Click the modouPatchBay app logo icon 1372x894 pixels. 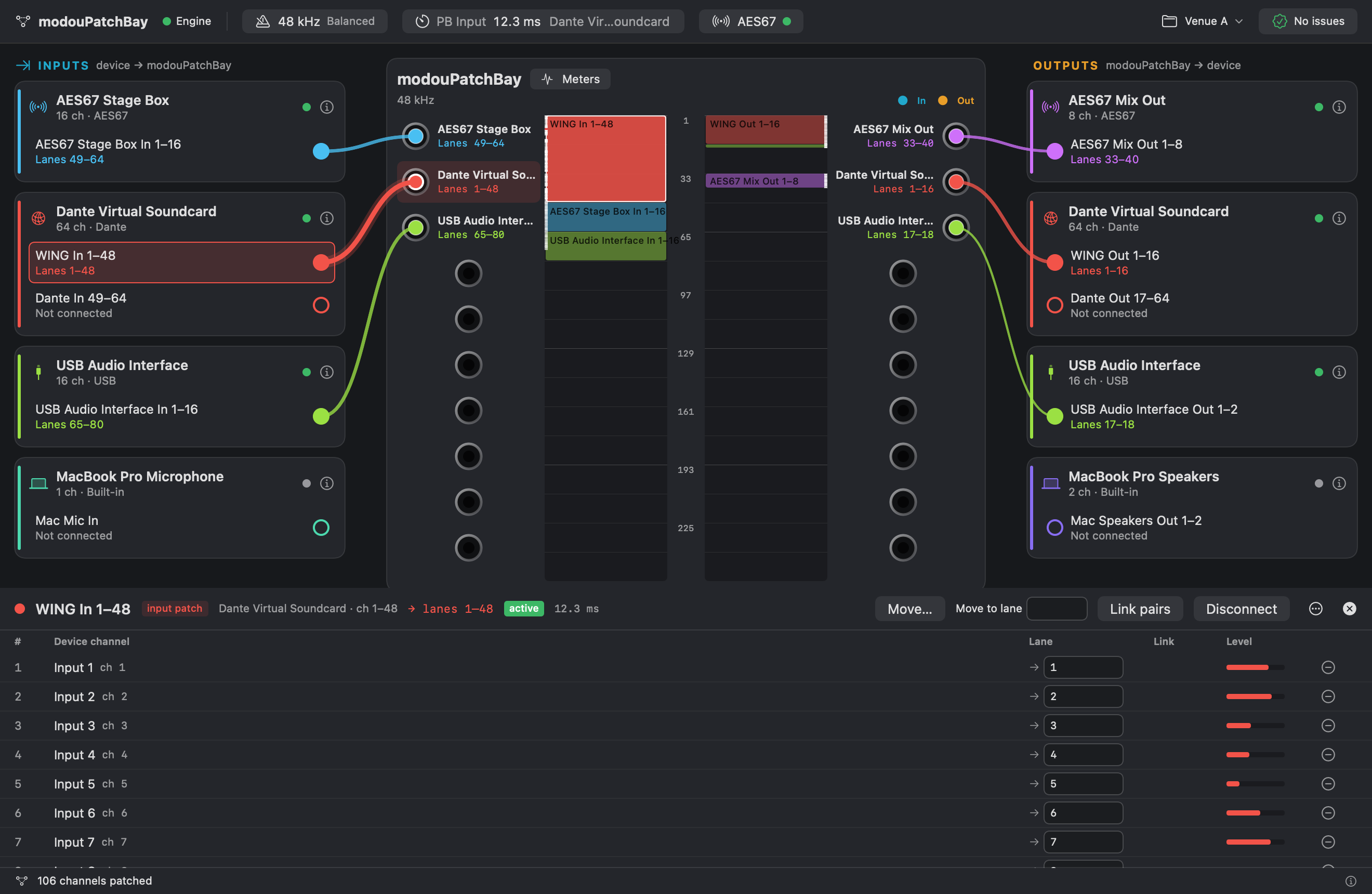[x=22, y=21]
